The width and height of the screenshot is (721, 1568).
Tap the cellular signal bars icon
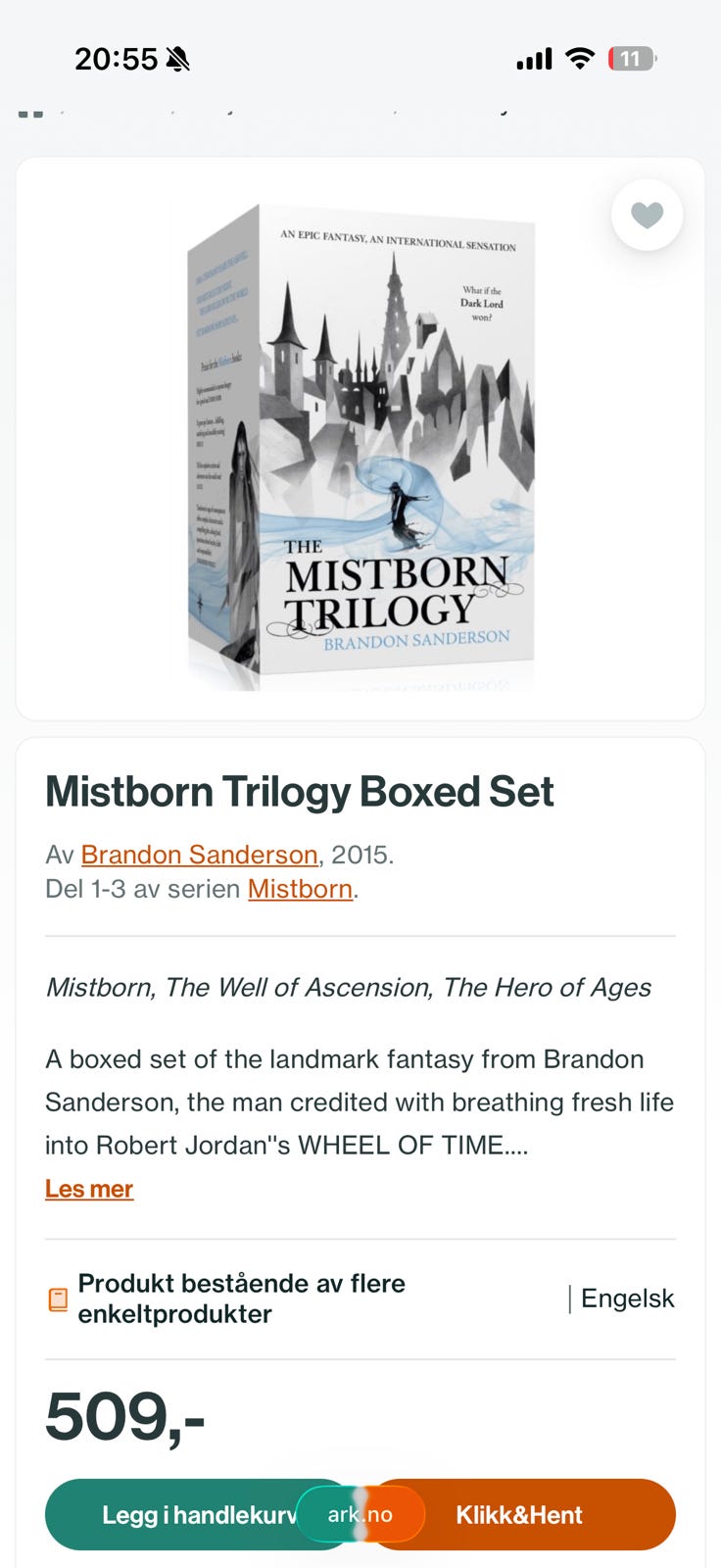coord(534,60)
